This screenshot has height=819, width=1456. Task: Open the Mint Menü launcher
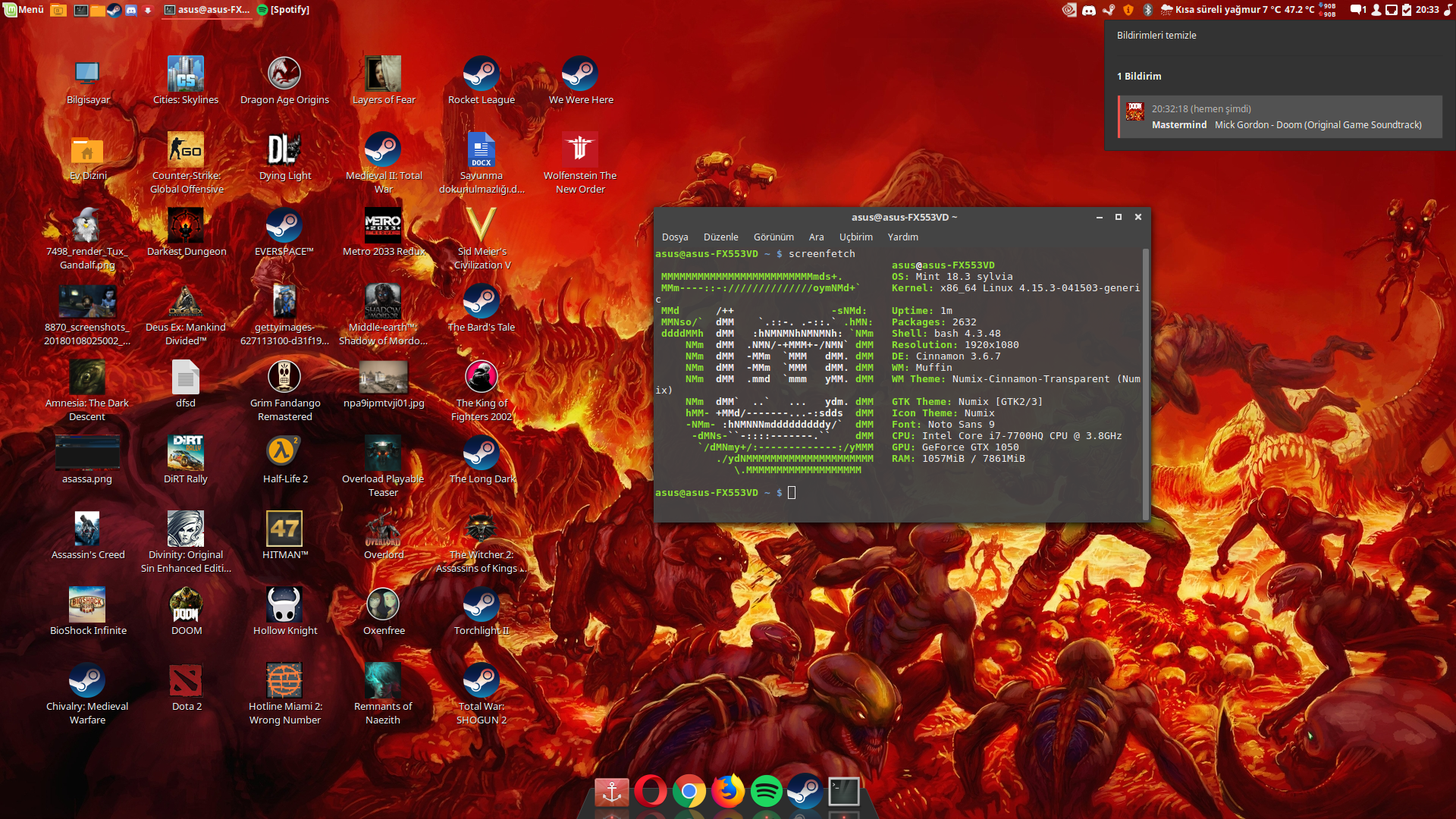24,10
